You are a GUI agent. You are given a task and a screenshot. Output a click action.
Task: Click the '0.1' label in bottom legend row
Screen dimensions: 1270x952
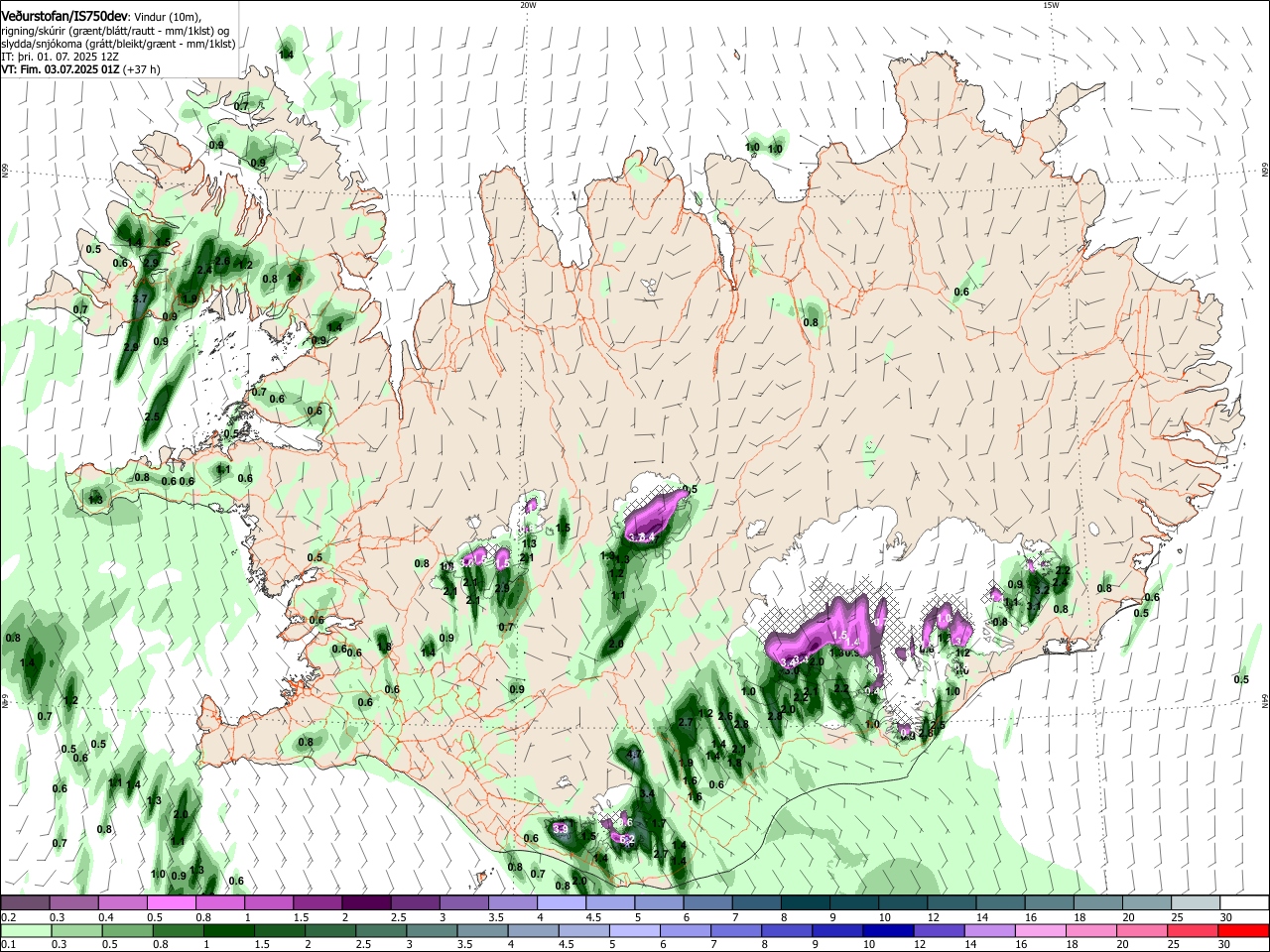(x=8, y=944)
